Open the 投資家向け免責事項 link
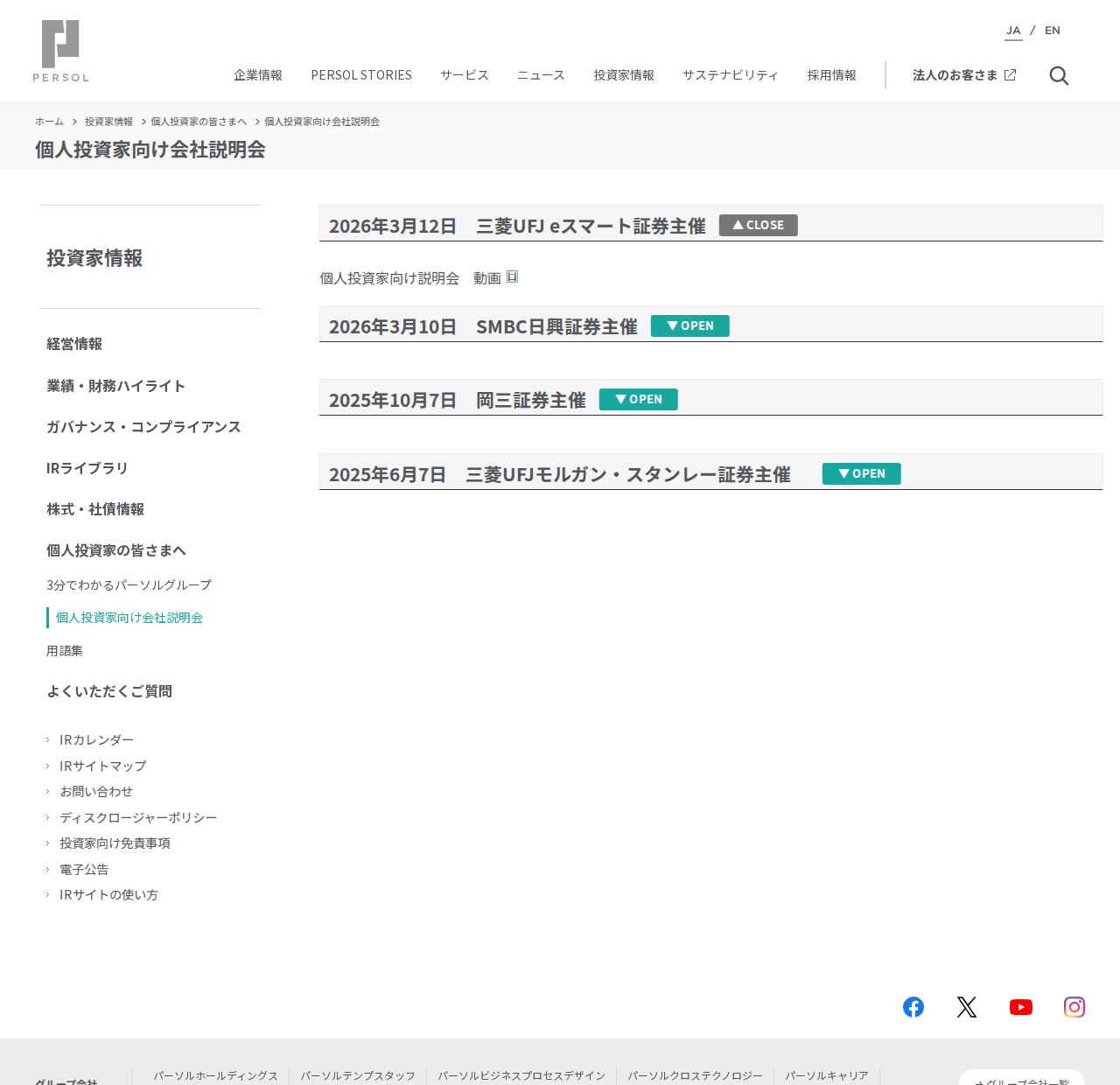Screen dimensions: 1120x1085 coord(115,843)
